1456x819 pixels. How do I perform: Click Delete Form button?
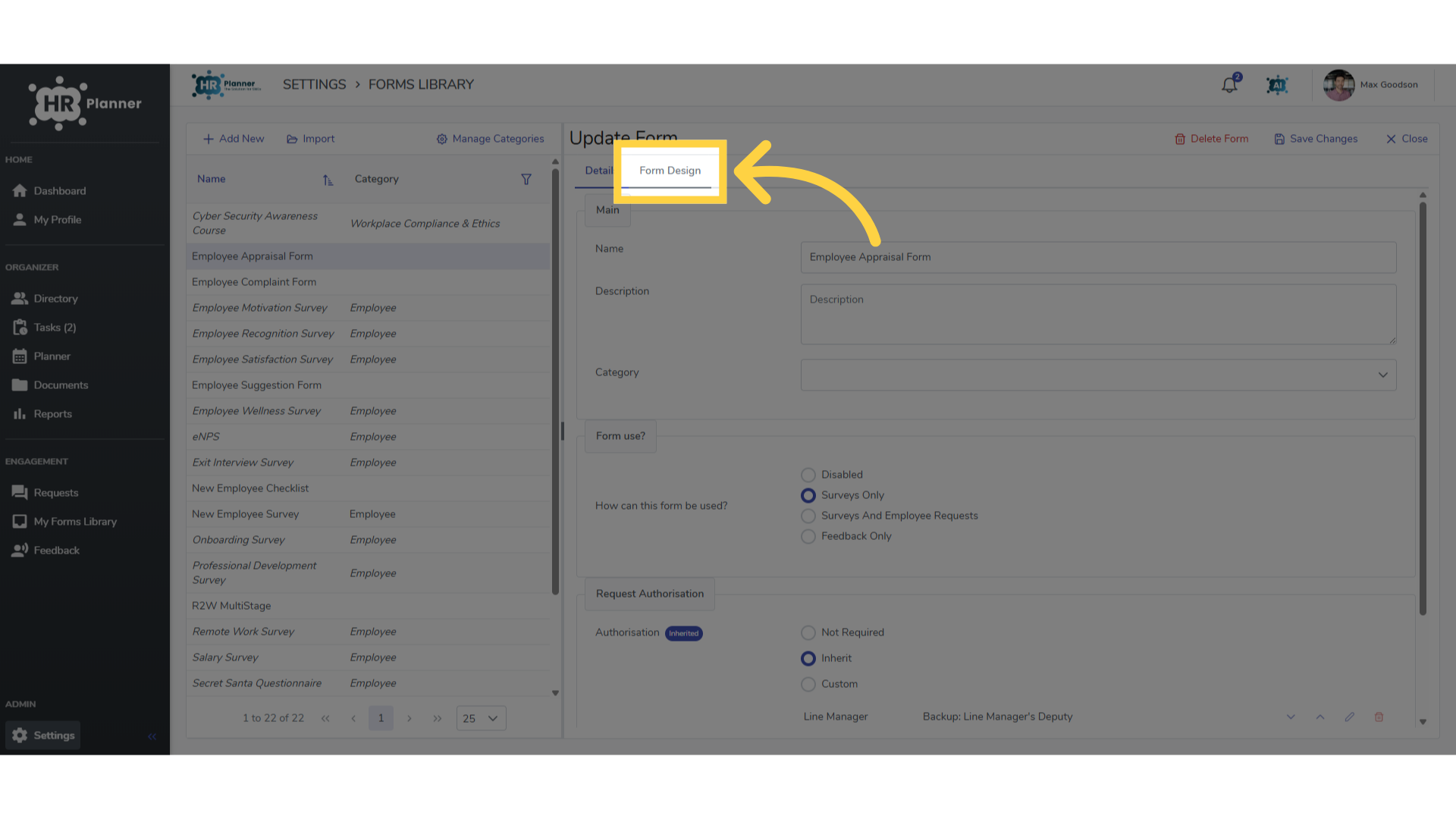[1211, 139]
